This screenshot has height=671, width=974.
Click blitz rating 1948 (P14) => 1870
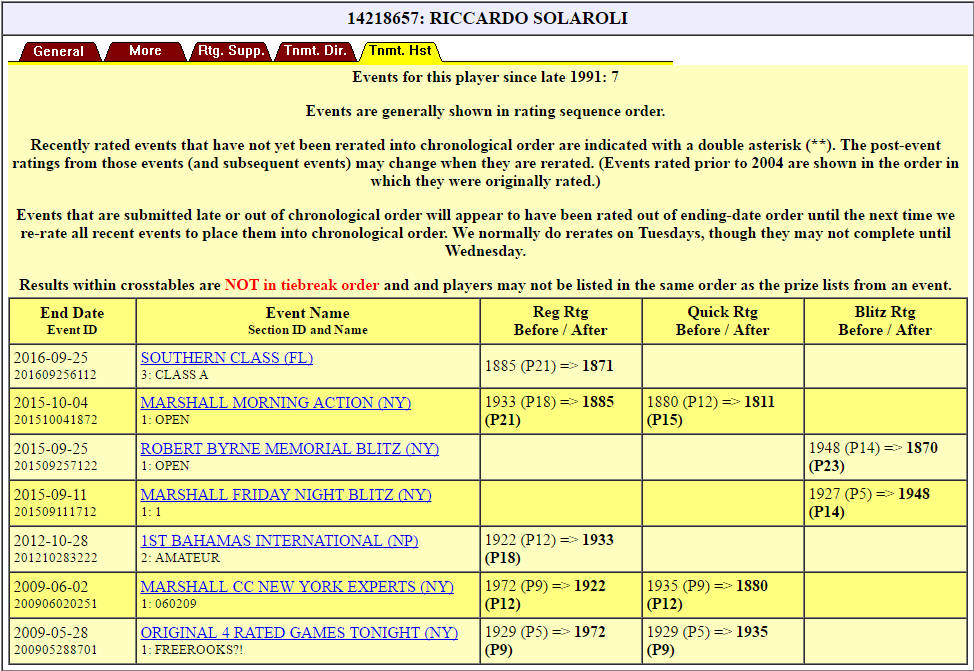[x=873, y=457]
